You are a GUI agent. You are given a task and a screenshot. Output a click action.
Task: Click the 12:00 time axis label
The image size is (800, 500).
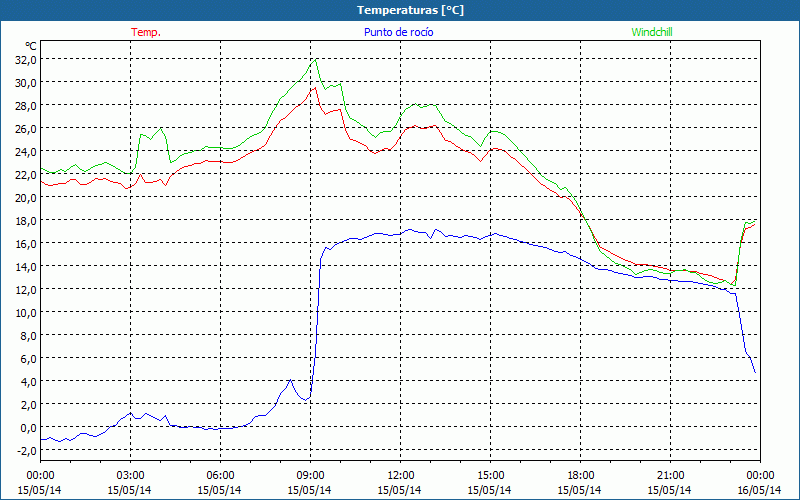coord(401,476)
